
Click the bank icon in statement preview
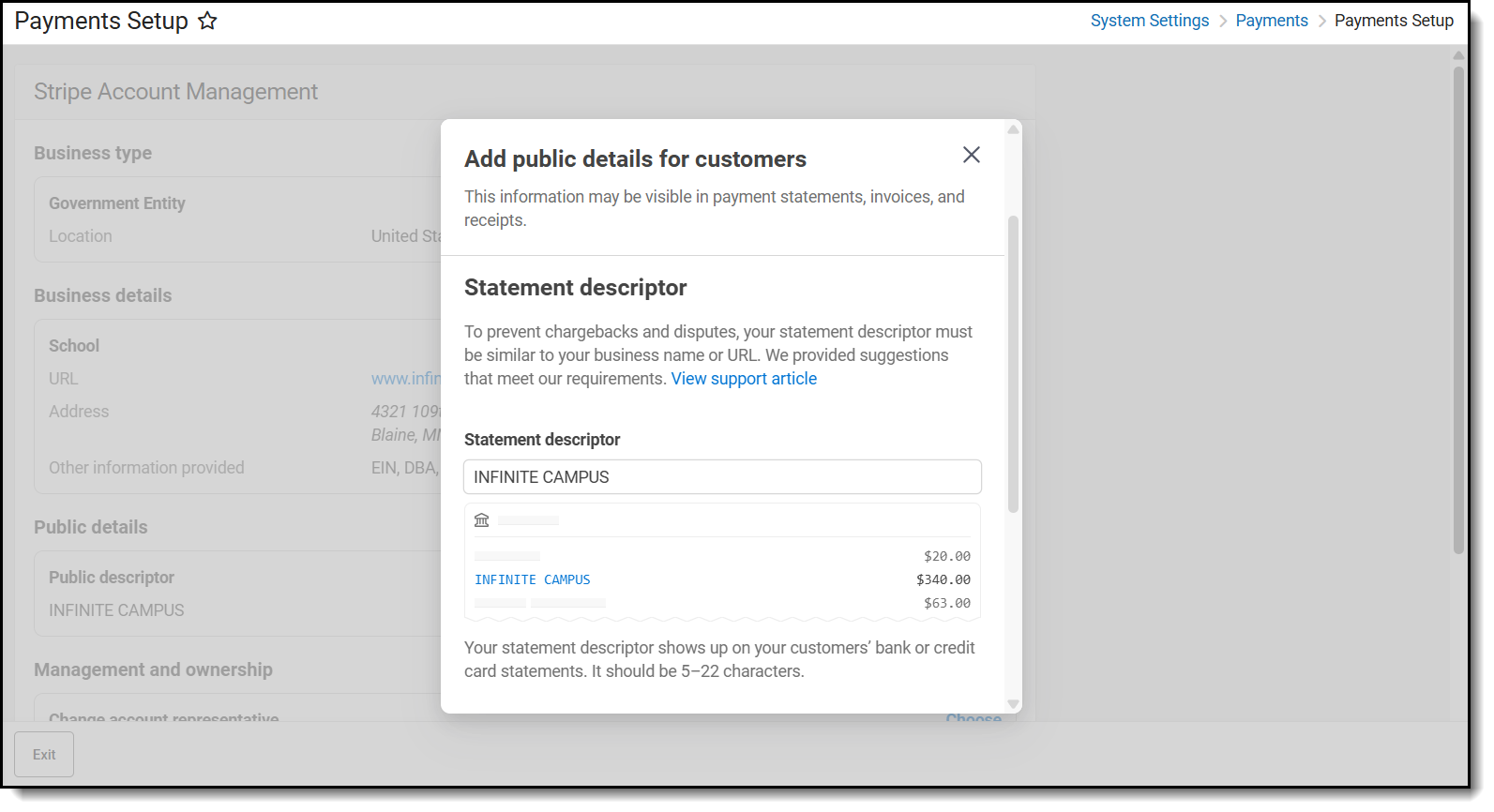tap(482, 520)
